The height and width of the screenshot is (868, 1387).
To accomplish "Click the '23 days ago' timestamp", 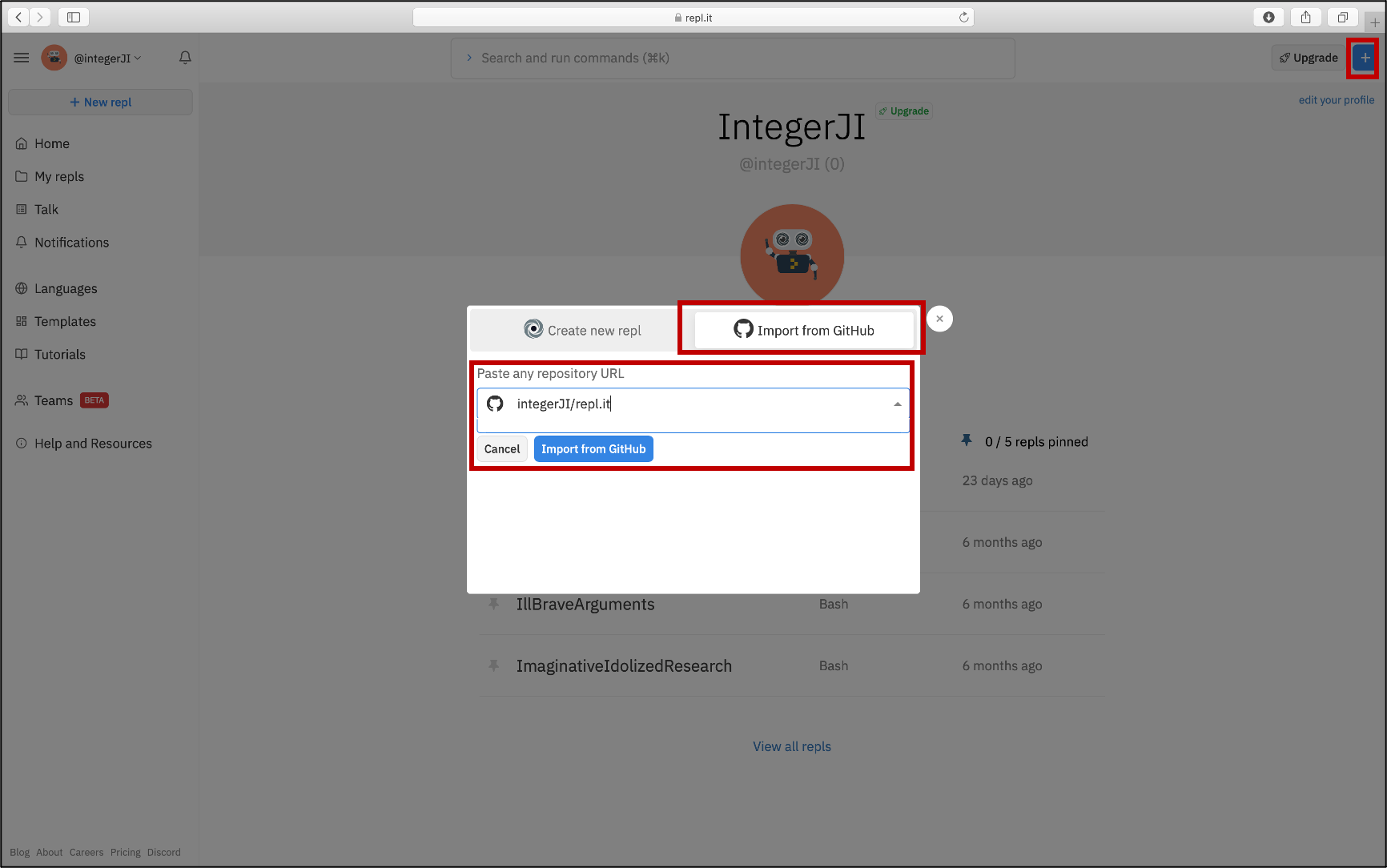I will 997,480.
